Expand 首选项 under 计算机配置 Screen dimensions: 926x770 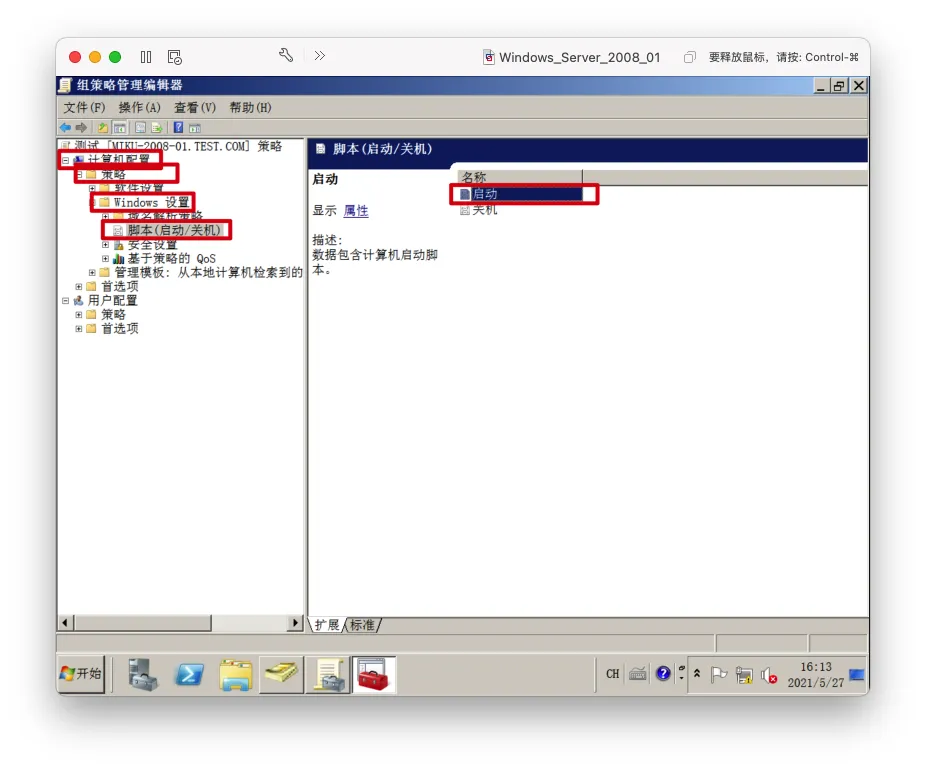[79, 286]
